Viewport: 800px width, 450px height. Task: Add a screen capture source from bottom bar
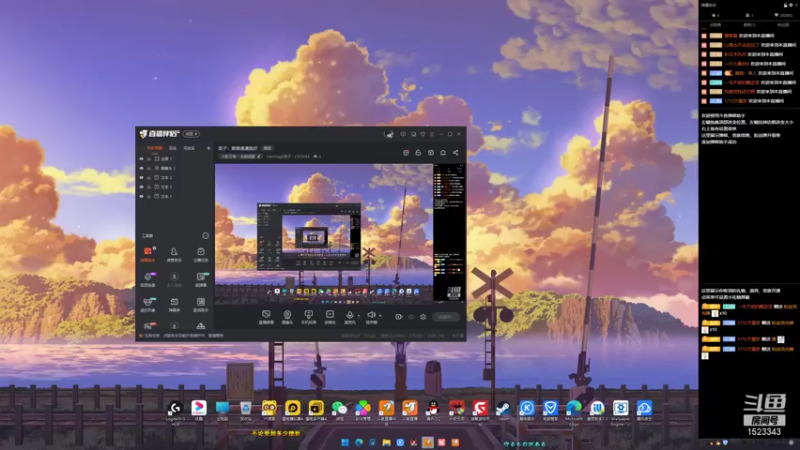point(266,316)
